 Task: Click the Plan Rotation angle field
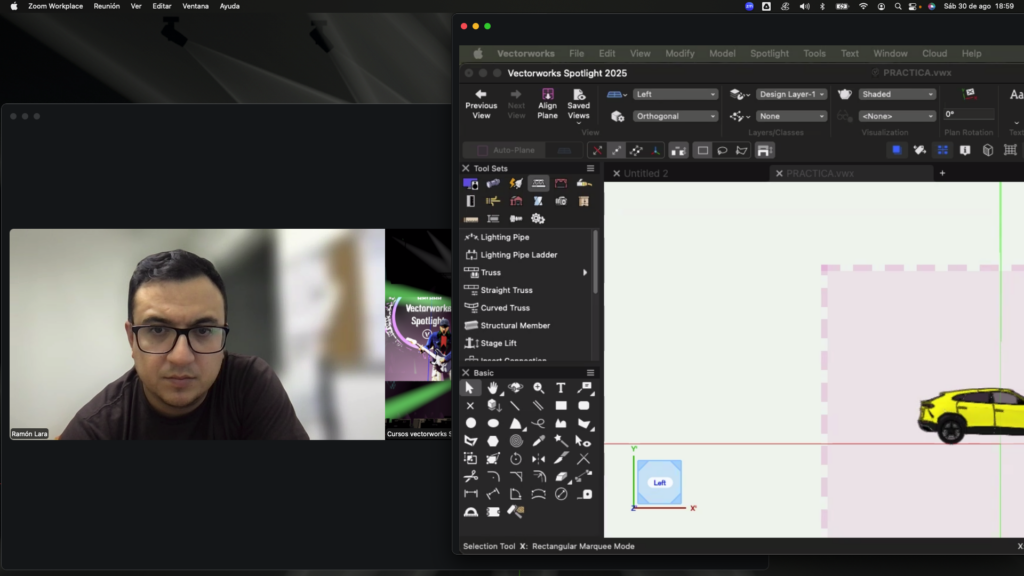tap(969, 115)
